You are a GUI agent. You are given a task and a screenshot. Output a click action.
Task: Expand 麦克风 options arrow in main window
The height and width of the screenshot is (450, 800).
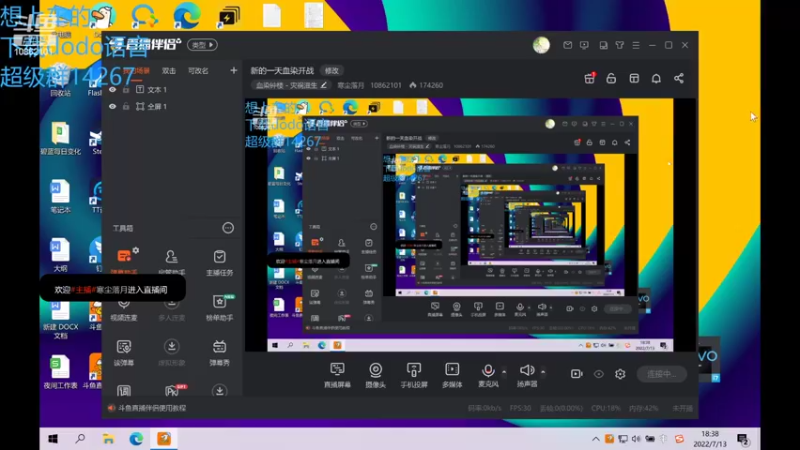point(504,371)
